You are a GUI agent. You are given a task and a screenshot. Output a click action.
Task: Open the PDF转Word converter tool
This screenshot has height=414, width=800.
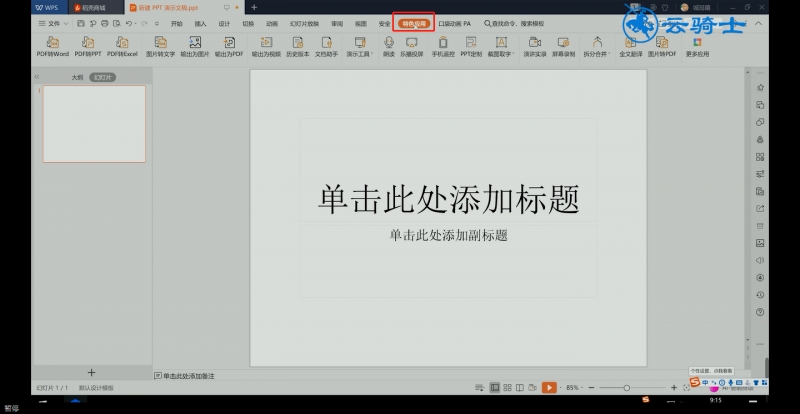coord(53,46)
